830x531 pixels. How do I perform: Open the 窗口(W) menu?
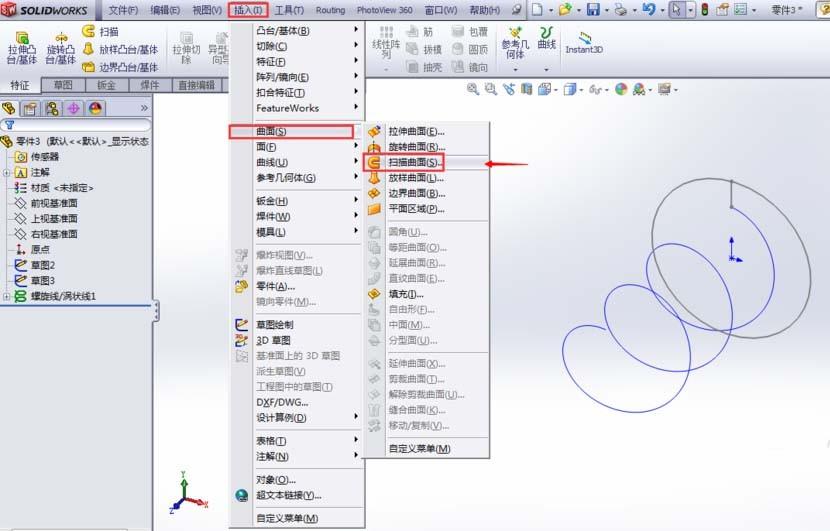pyautogui.click(x=441, y=10)
